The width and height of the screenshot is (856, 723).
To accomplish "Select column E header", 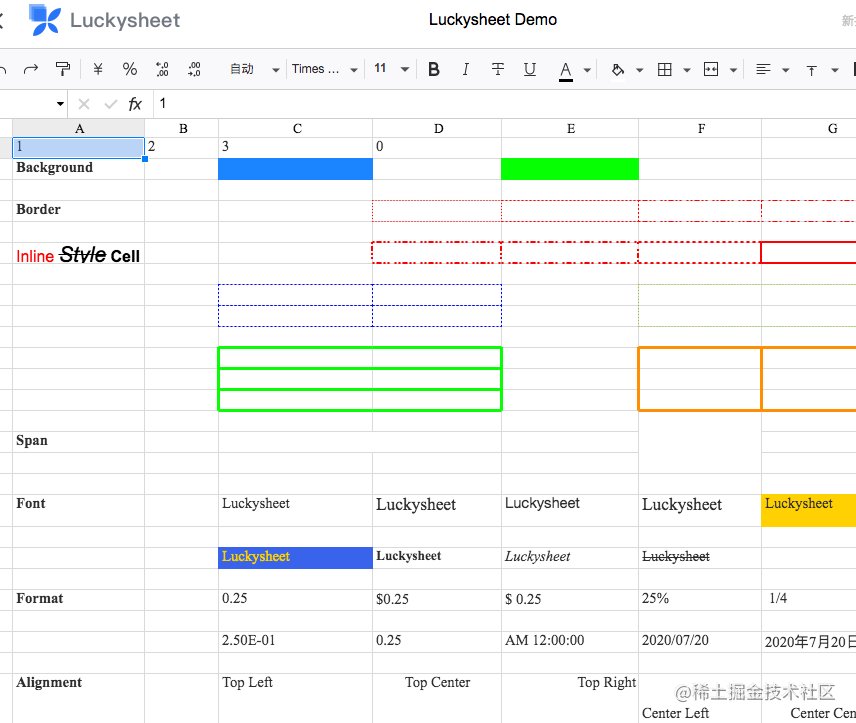I will click(570, 129).
